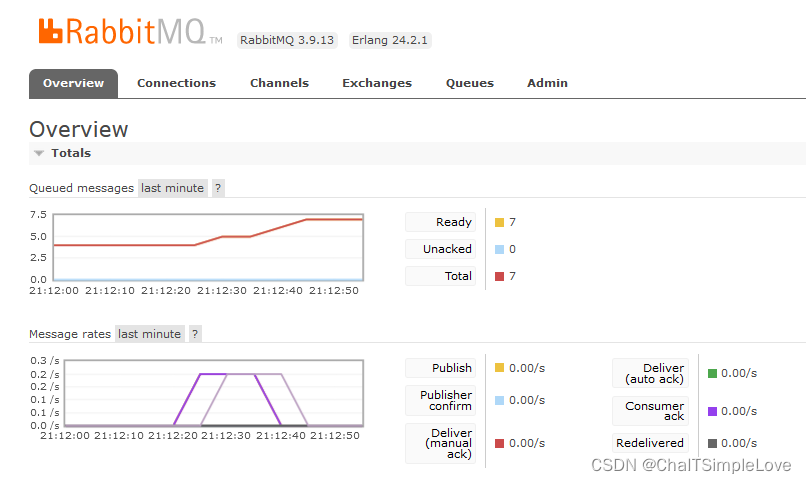Change Message rates last minute range
Viewport: 806px width, 483px height.
point(150,334)
